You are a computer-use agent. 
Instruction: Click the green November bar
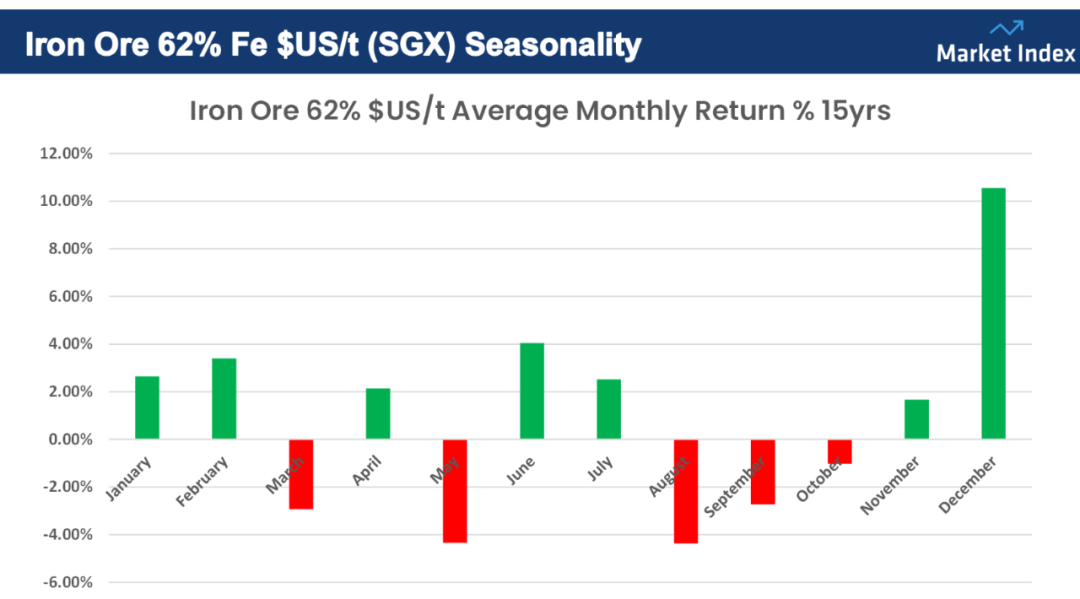click(x=917, y=419)
